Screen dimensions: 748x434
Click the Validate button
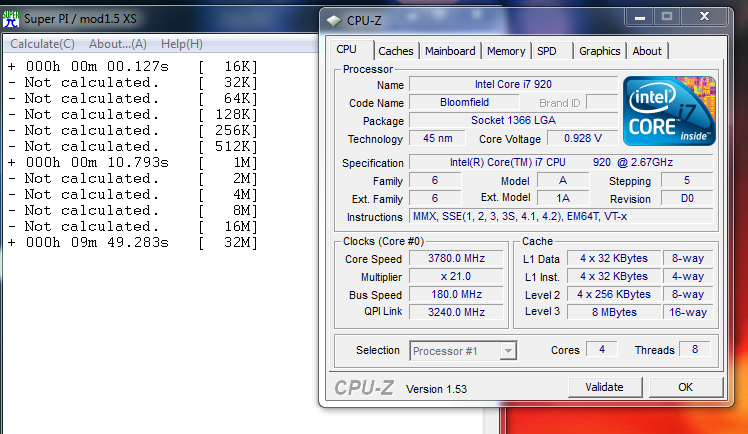604,387
